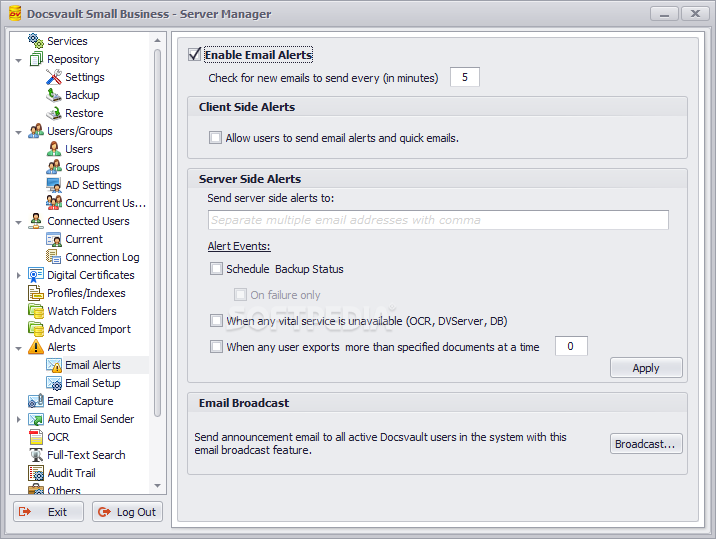Minimize the Server Manager window

point(664,14)
